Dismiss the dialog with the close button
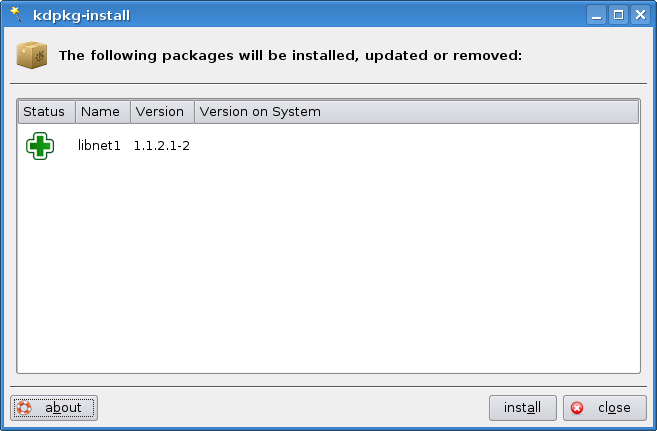Screen dimensions: 657x431 pos(605,408)
